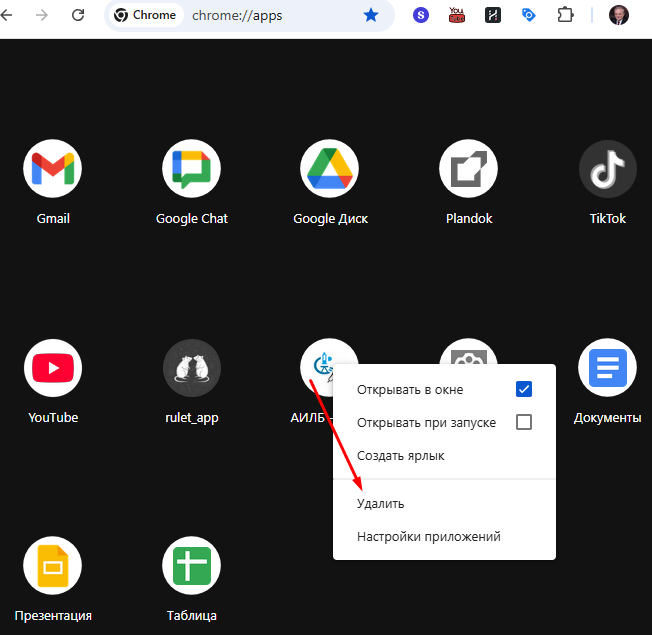
Task: Open the Документы app
Action: tap(607, 368)
